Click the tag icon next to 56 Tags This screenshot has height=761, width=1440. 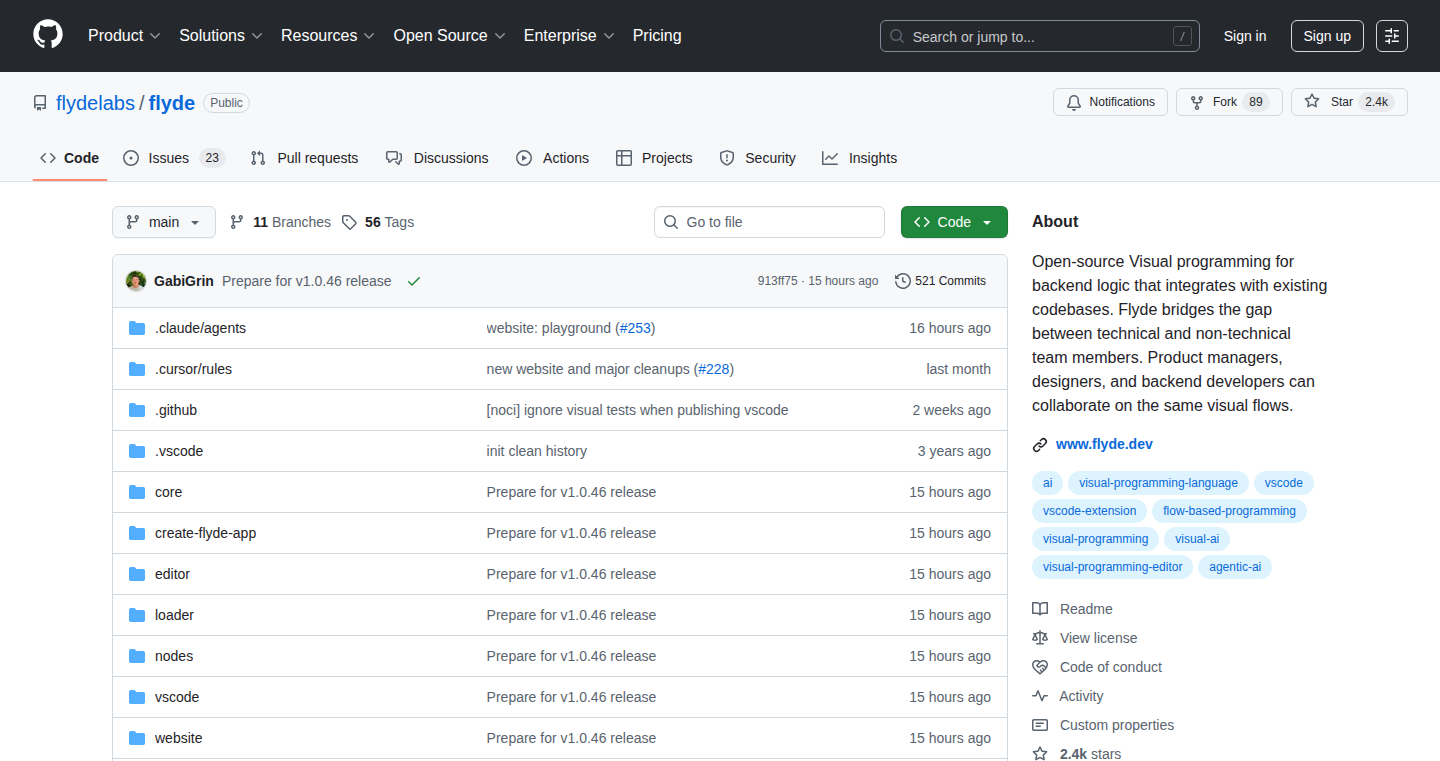[349, 222]
